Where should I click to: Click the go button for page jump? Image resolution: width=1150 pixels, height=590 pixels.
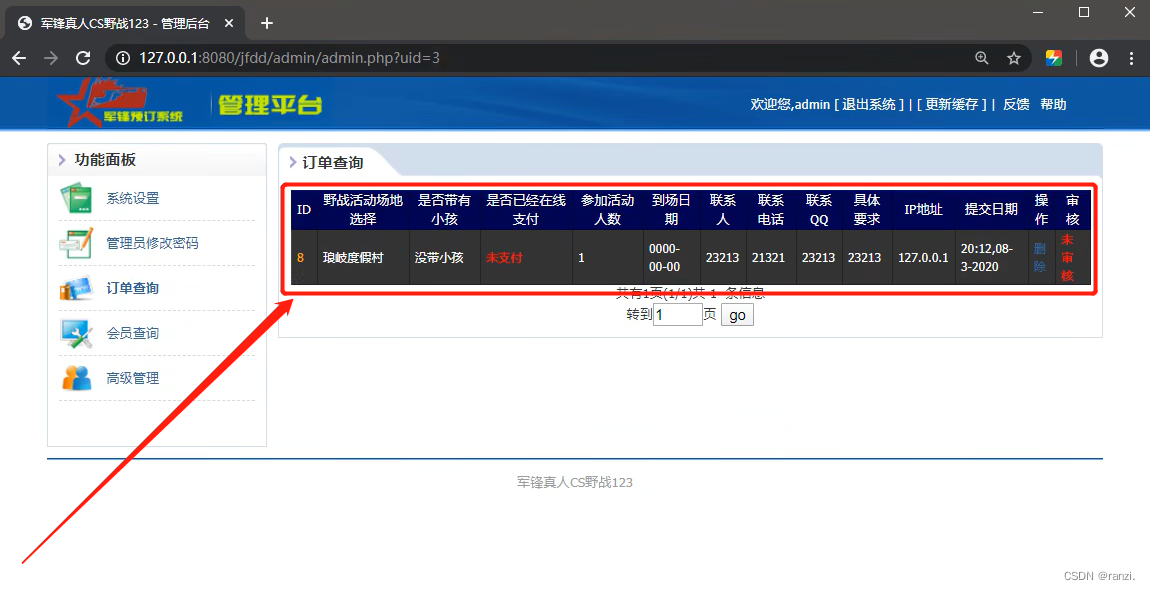click(737, 315)
